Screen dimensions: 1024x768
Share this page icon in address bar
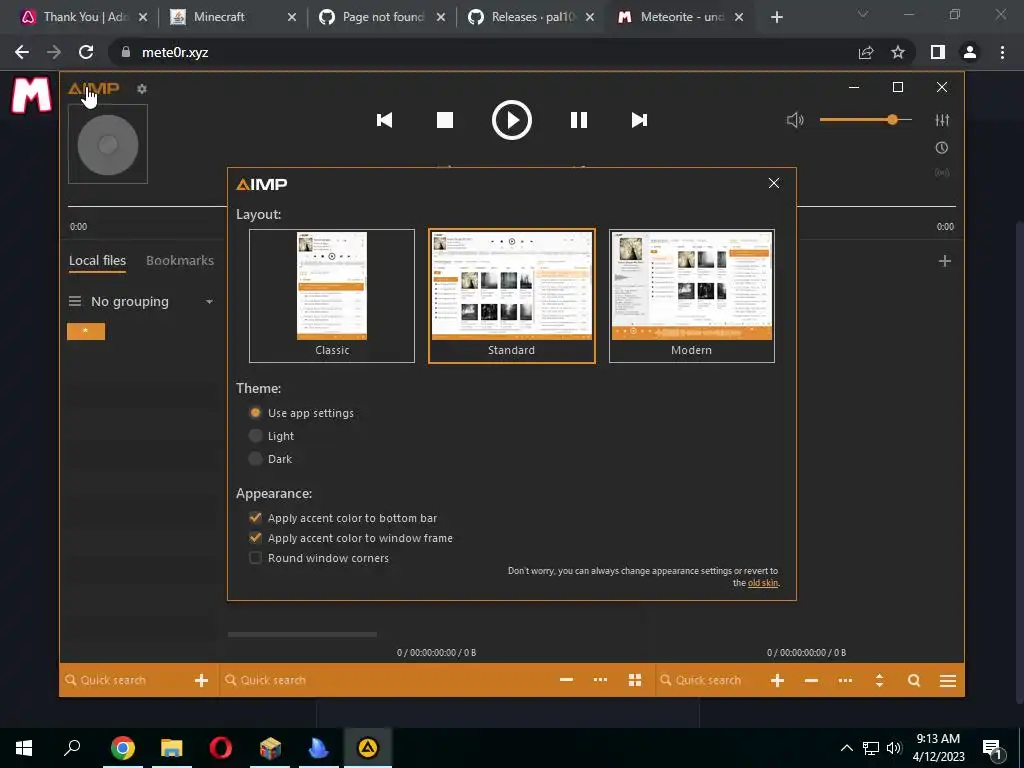[866, 52]
